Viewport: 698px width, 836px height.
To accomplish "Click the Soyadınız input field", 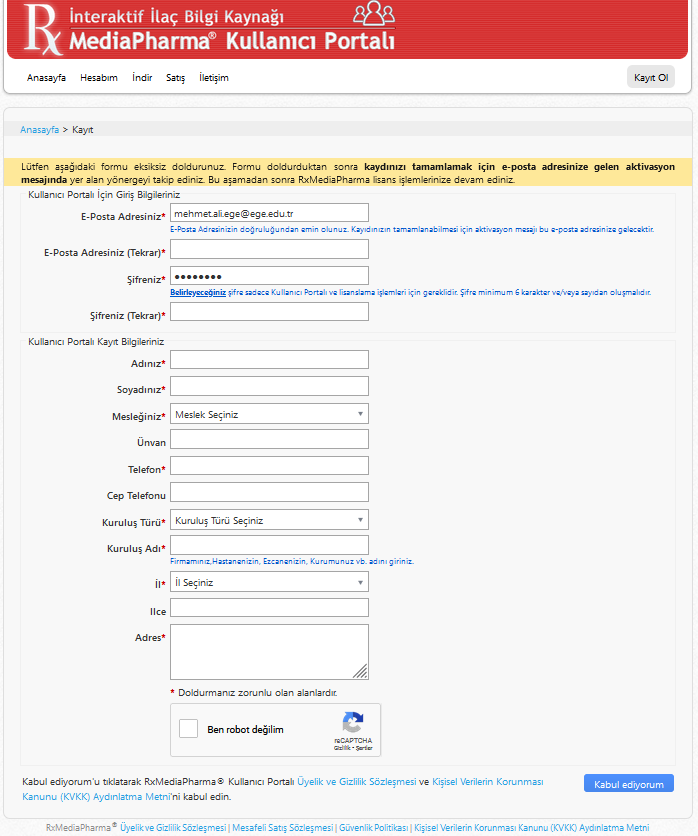I will pos(269,386).
